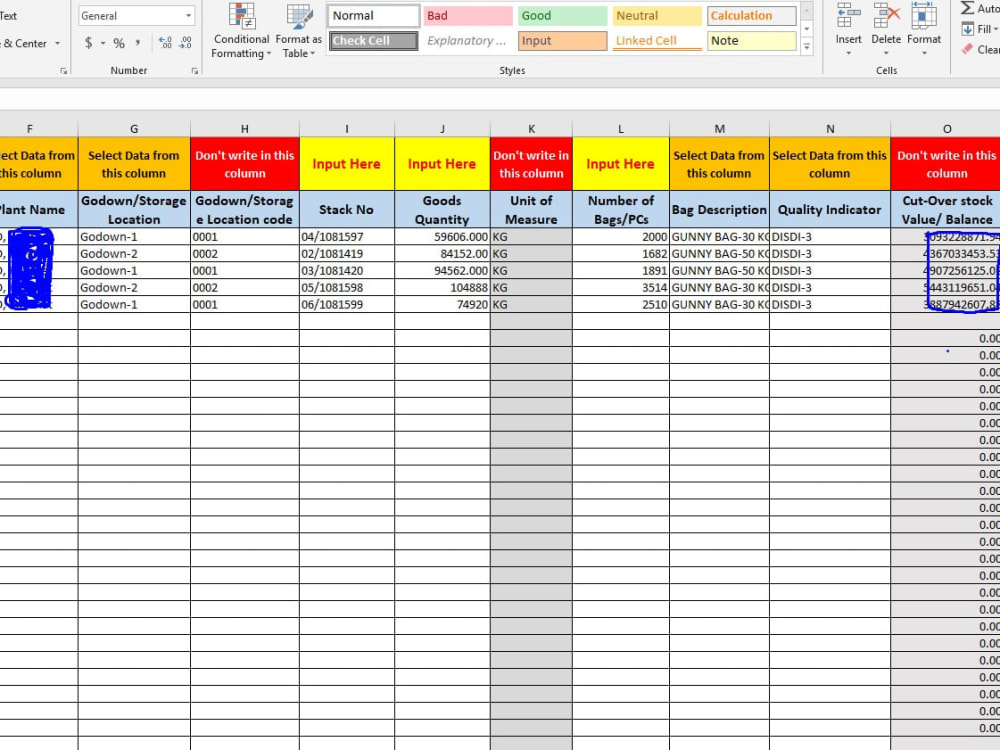Apply the Input cell style
The width and height of the screenshot is (1000, 750).
pos(562,40)
